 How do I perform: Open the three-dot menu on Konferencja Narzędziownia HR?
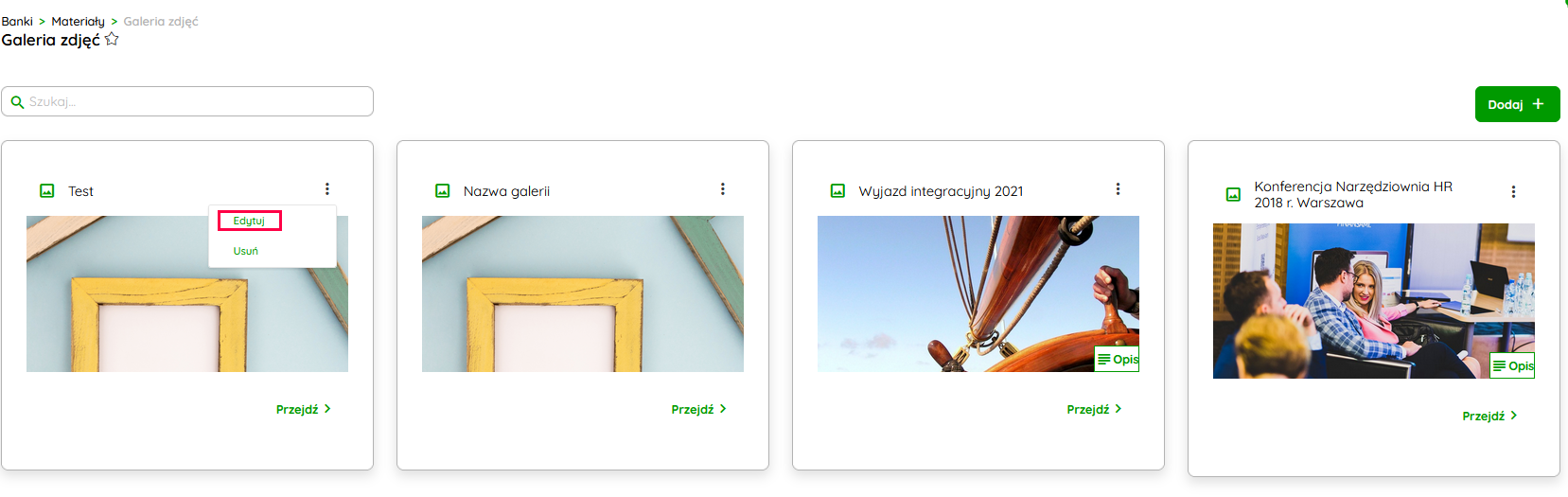point(1514,192)
